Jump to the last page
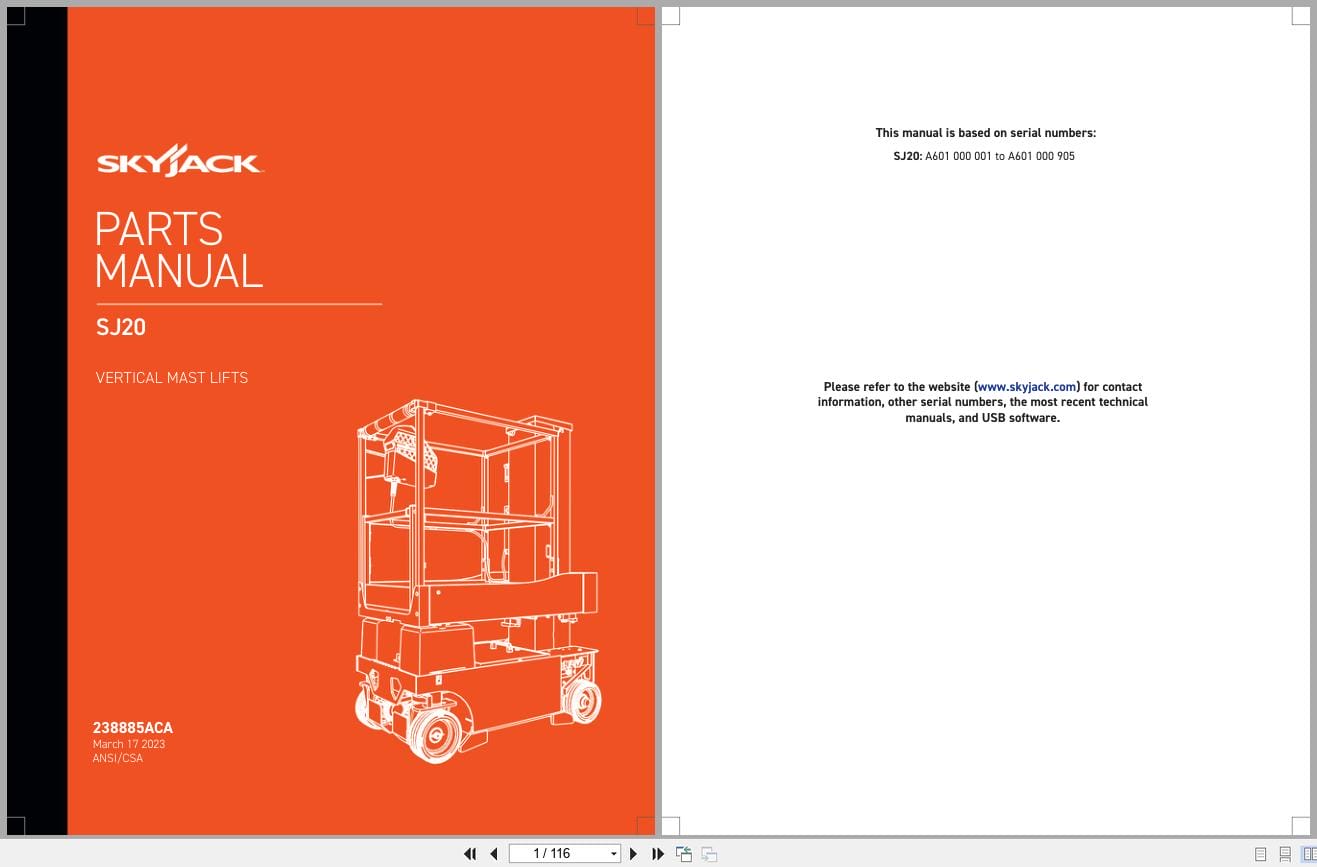This screenshot has width=1317, height=867. pyautogui.click(x=657, y=854)
